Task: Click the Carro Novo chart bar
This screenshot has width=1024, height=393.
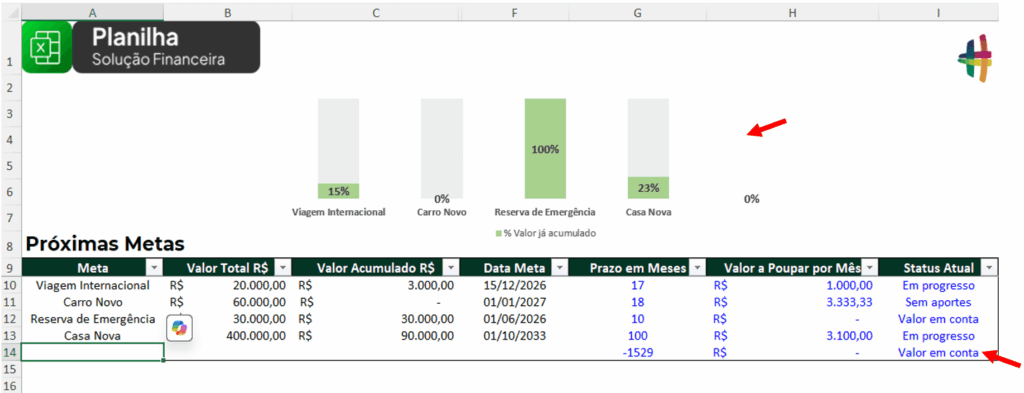Action: click(442, 148)
